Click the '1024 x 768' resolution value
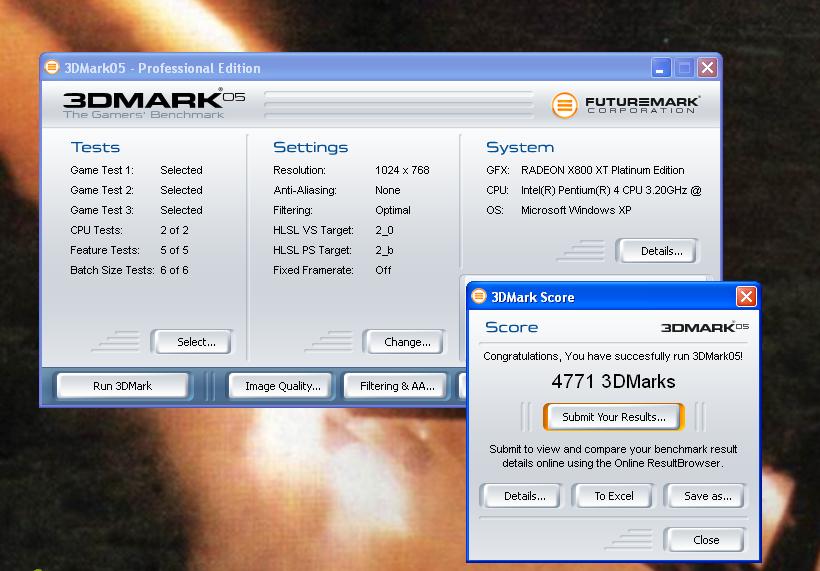This screenshot has width=820, height=571. [402, 170]
